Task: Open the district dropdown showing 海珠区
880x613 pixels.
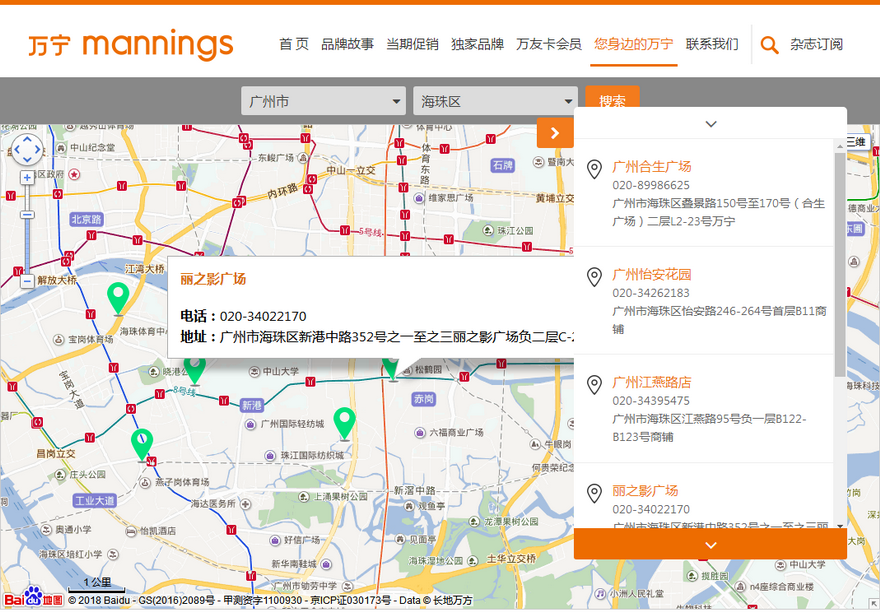Action: coord(496,101)
